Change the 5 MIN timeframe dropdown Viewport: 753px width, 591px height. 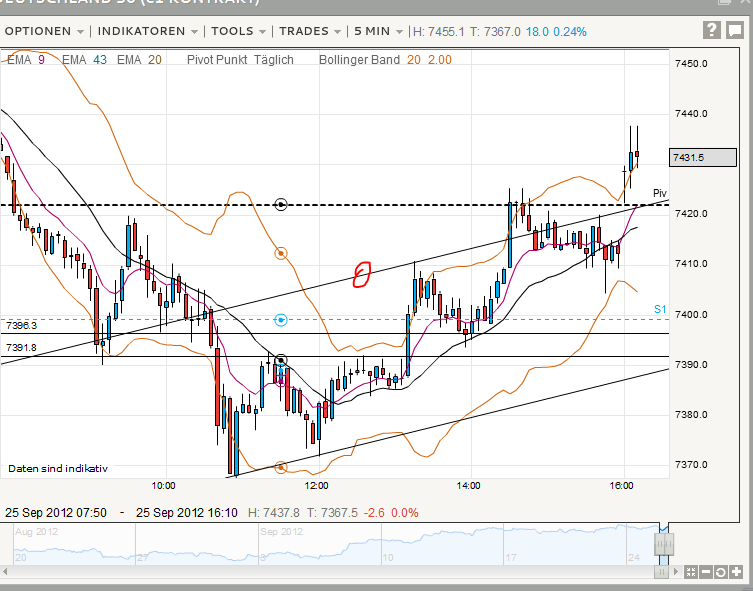click(x=378, y=31)
